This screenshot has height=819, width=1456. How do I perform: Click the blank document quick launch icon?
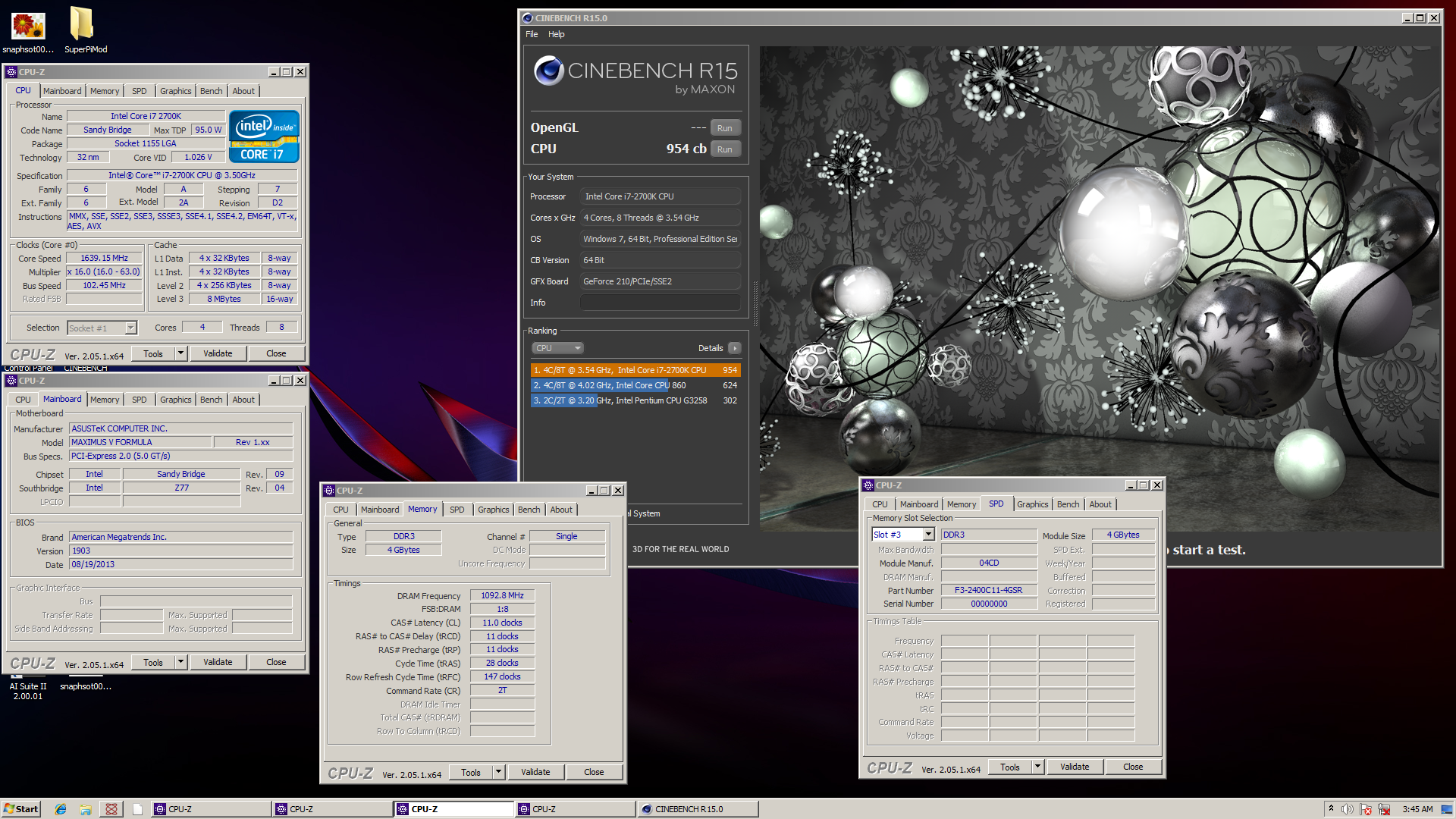coord(137,809)
